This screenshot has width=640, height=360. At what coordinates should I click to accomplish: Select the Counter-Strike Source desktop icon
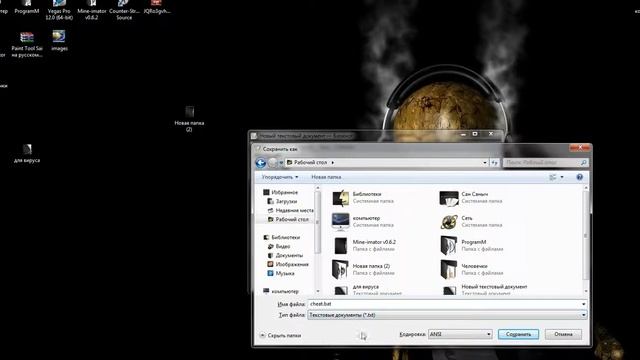[x=124, y=10]
